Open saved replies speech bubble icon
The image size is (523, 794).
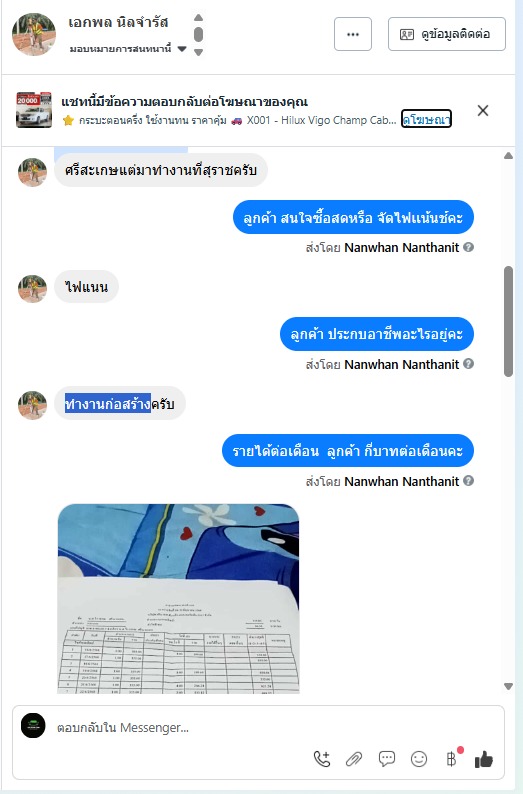pos(387,759)
